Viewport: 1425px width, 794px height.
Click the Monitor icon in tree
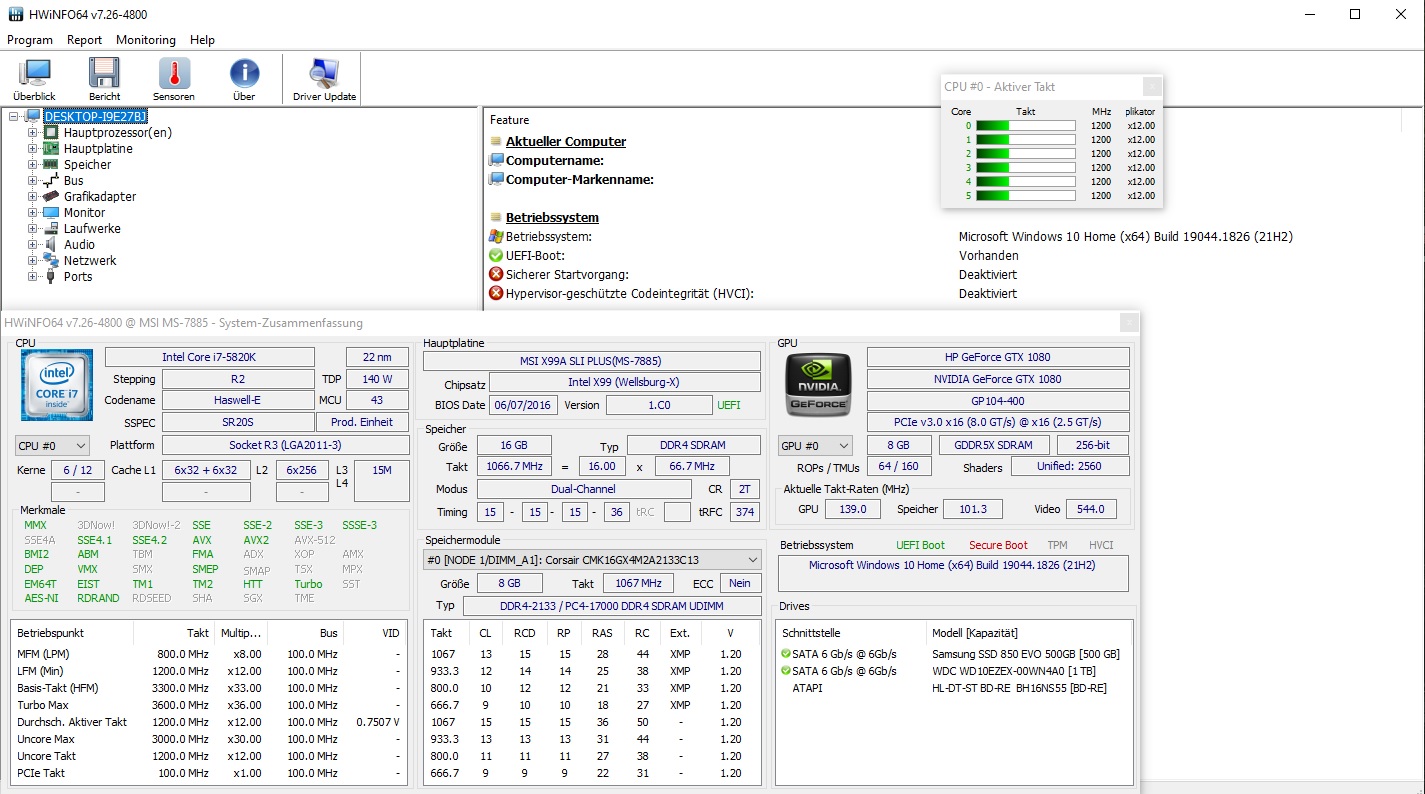pos(51,212)
